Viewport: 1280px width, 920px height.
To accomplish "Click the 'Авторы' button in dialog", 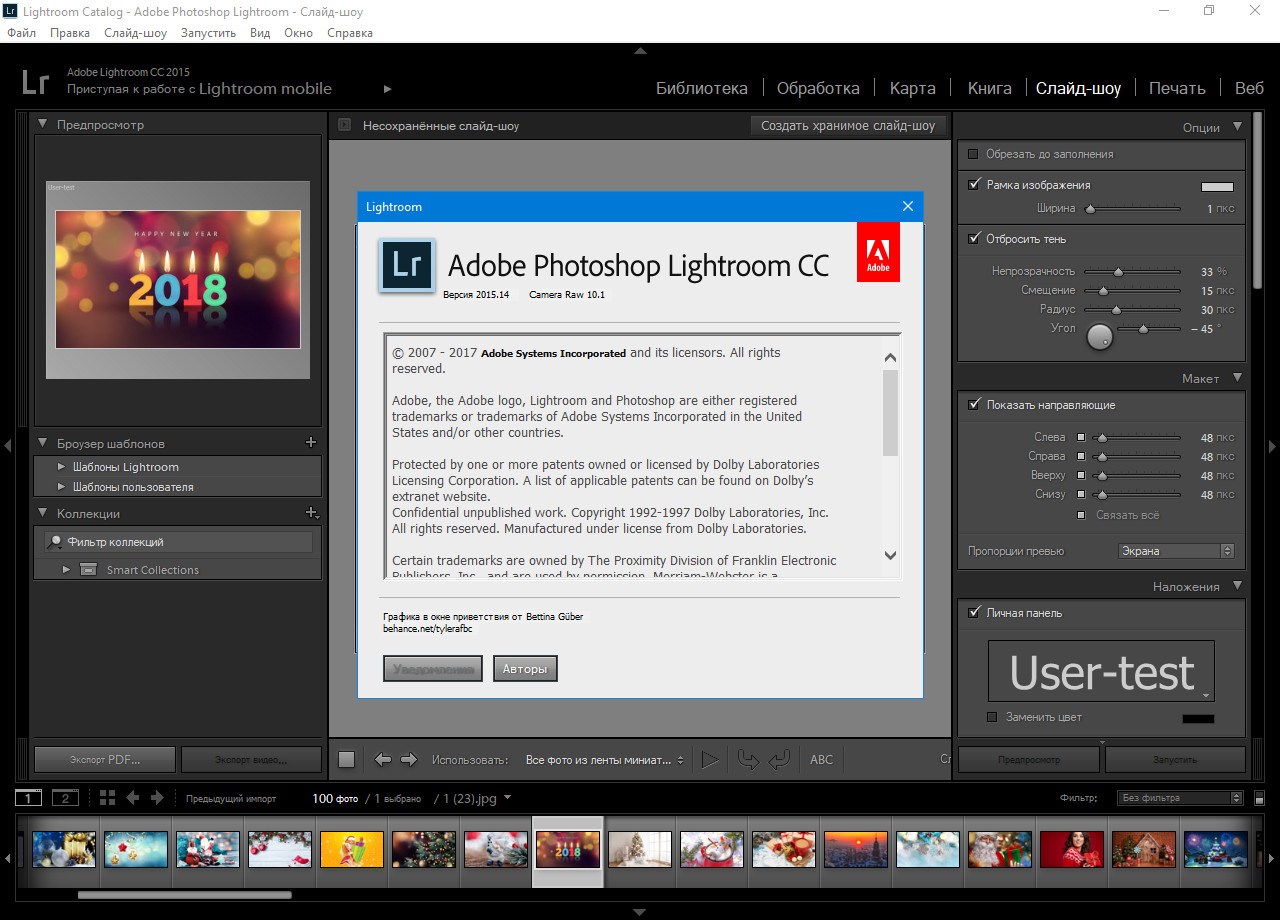I will 525,669.
